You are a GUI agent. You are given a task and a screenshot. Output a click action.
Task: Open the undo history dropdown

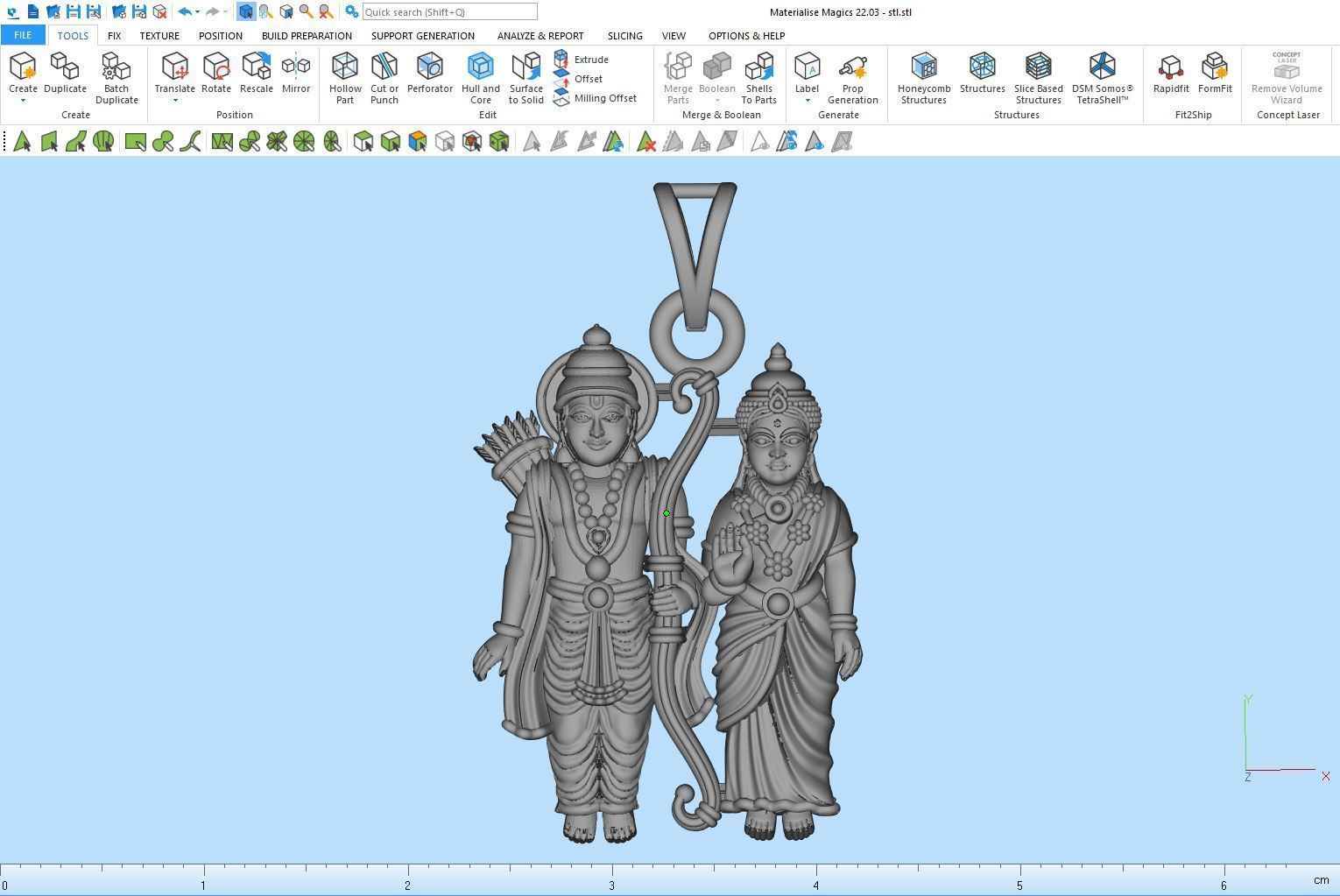(x=197, y=12)
